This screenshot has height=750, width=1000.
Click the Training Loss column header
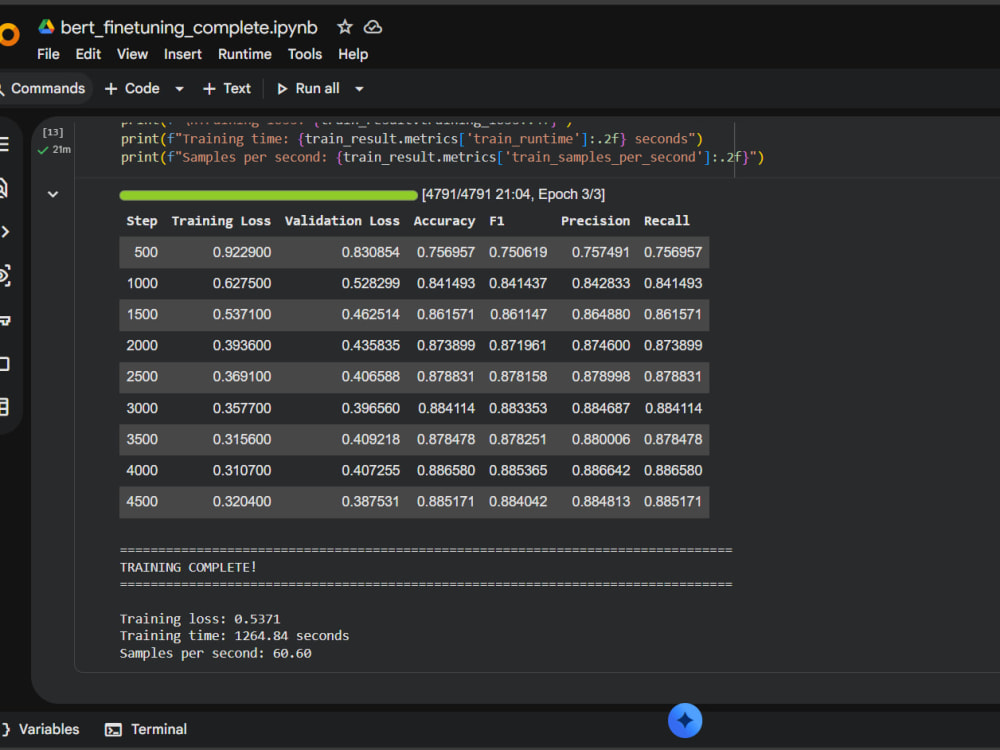tap(221, 221)
